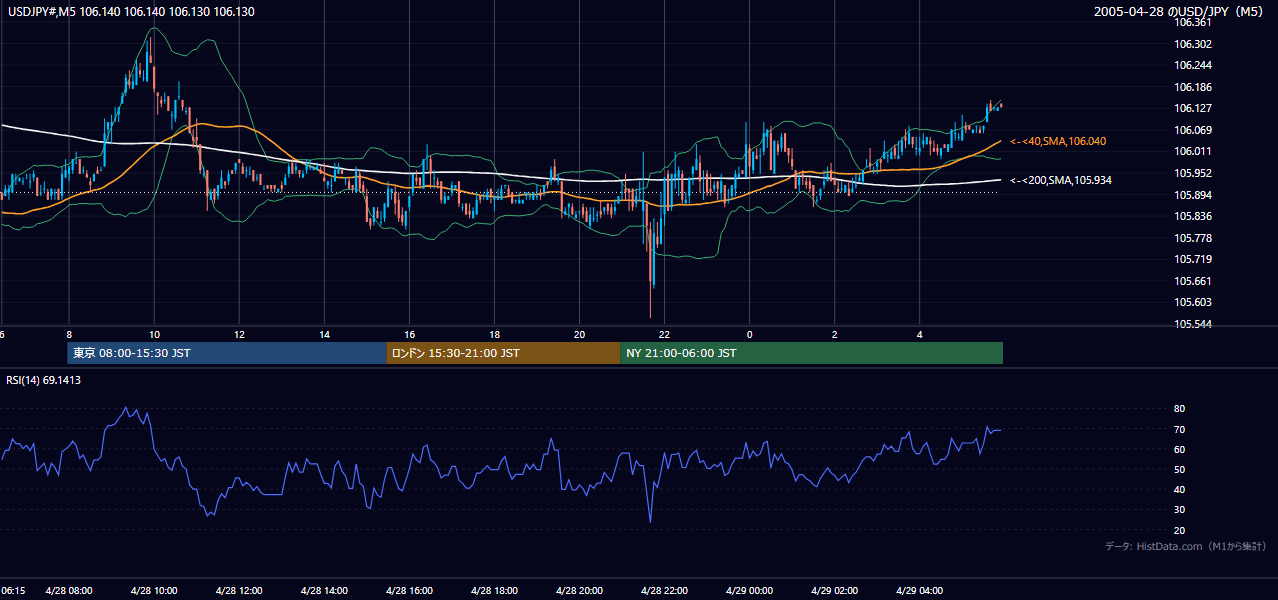Click the HistData.com data source note
1278x600 pixels.
tap(1185, 546)
